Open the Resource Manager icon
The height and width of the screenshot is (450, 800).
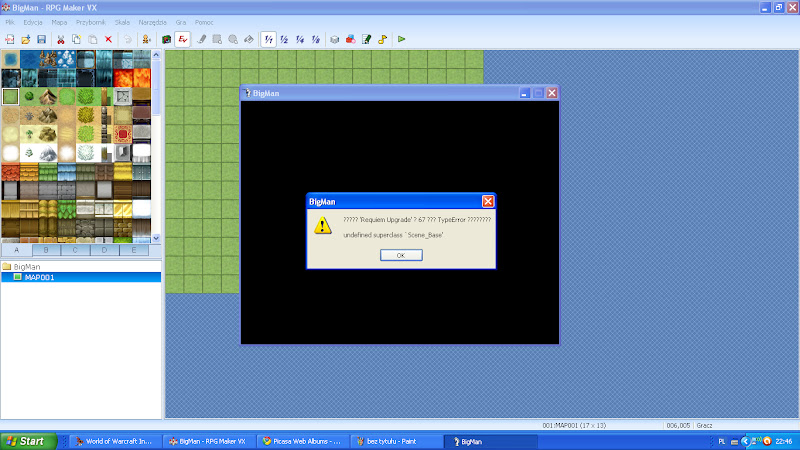click(351, 39)
